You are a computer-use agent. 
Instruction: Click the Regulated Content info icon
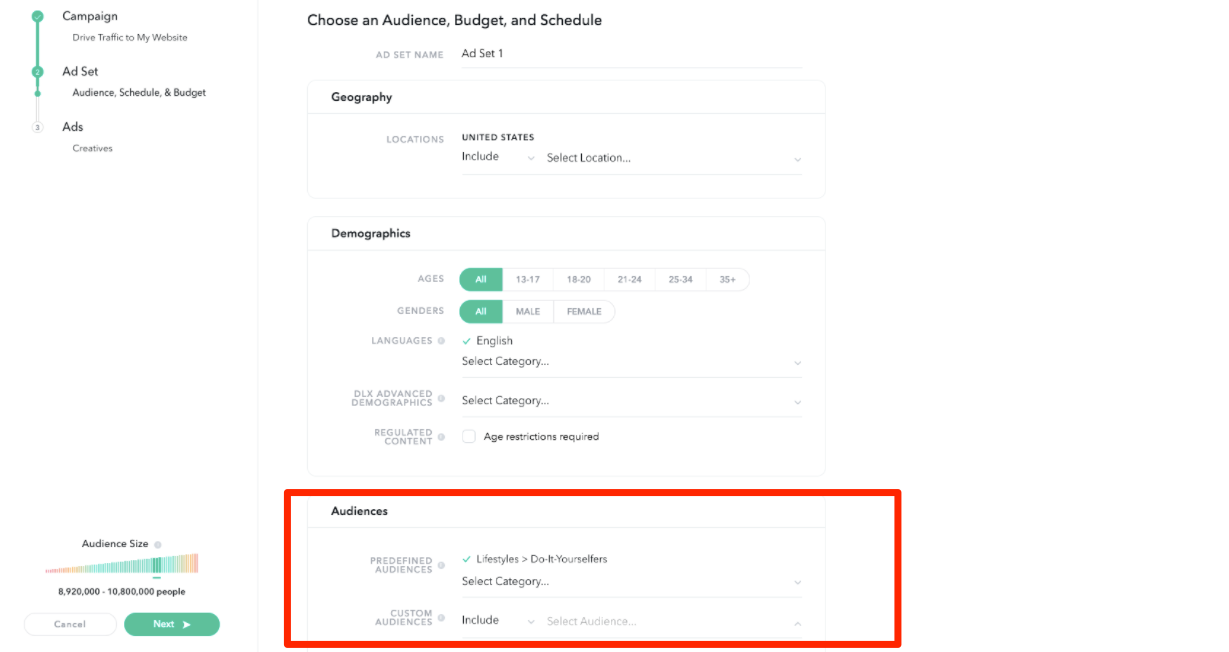point(441,437)
